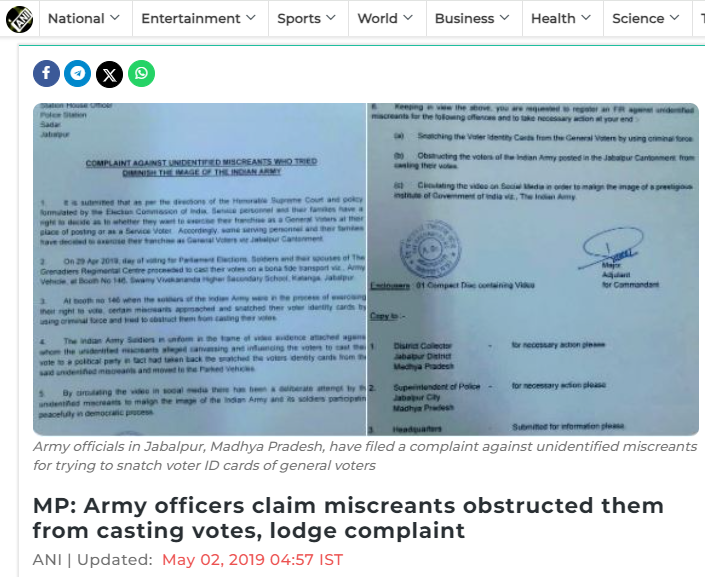The width and height of the screenshot is (705, 577).
Task: Open the ANI logo homepage
Action: [19, 19]
